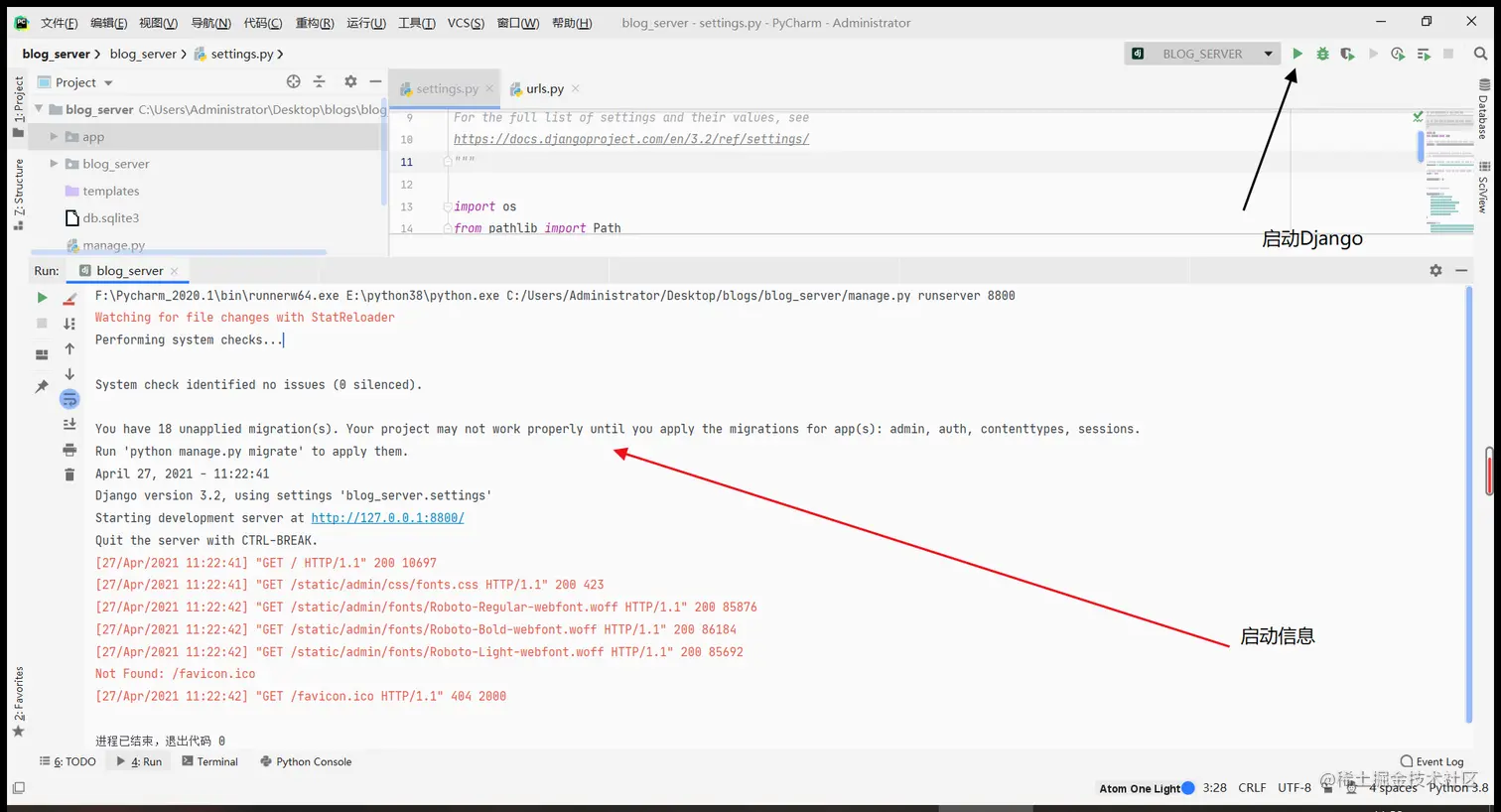Image resolution: width=1501 pixels, height=812 pixels.
Task: Click the grey stop square in Run panel
Action: pyautogui.click(x=42, y=324)
